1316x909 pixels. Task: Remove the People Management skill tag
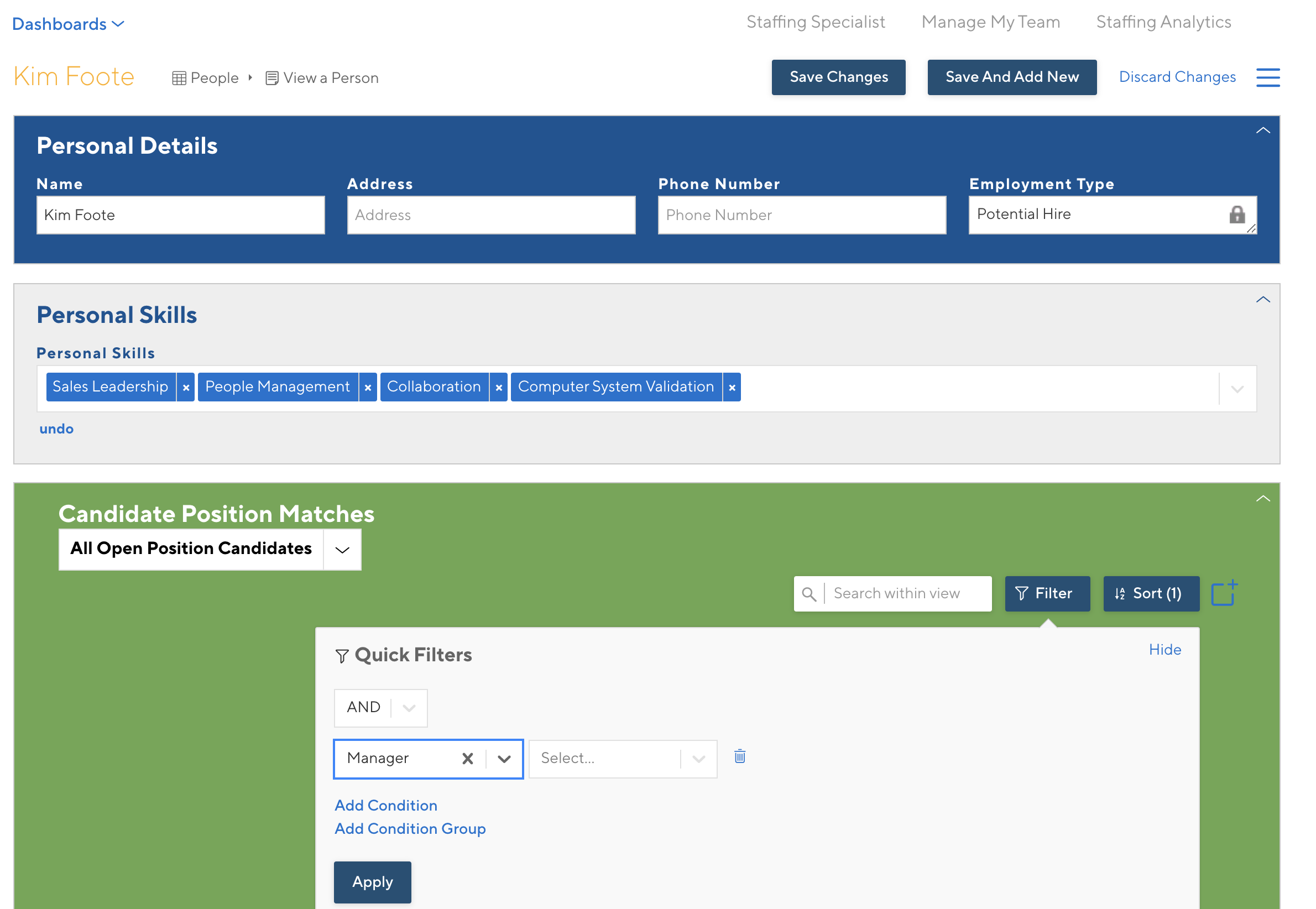tap(368, 387)
